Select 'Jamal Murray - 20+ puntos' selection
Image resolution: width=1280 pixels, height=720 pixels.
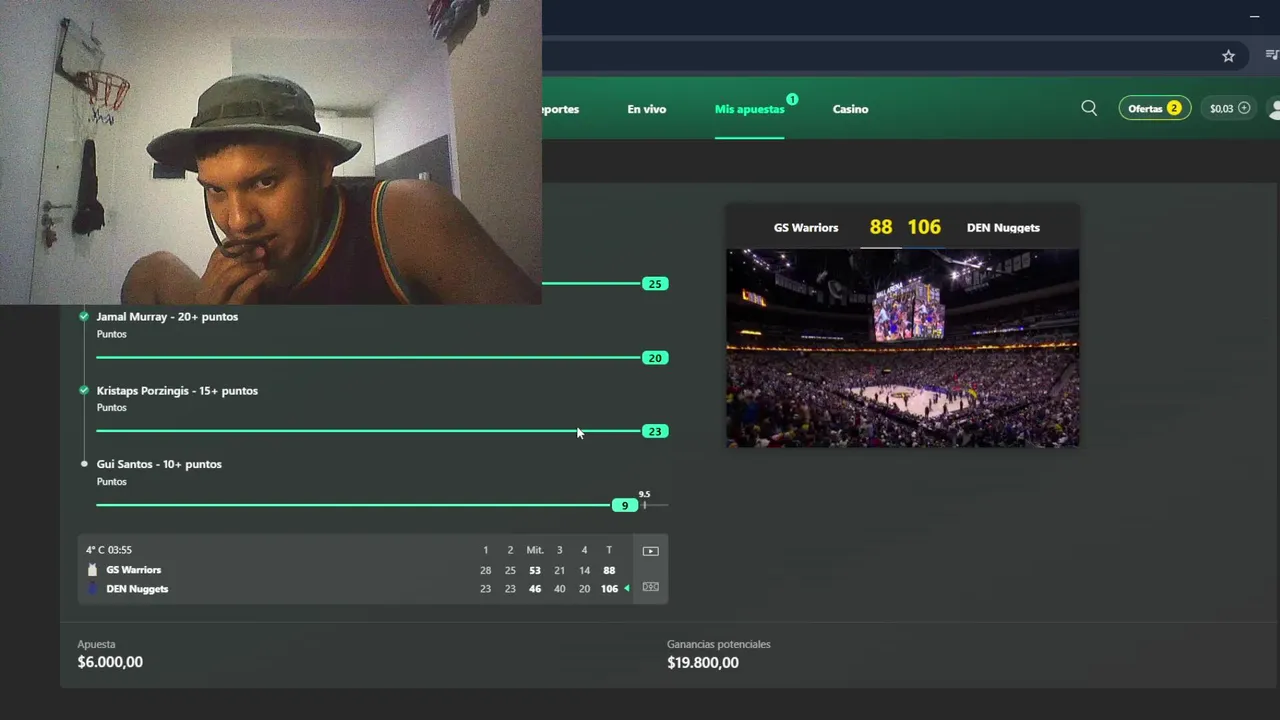[167, 316]
